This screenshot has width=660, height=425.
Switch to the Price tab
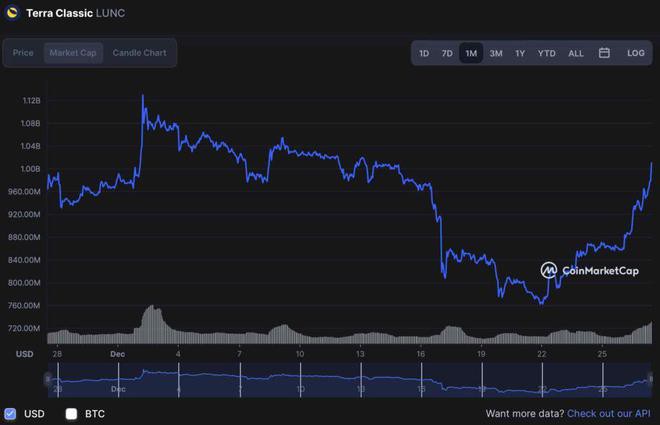[23, 53]
